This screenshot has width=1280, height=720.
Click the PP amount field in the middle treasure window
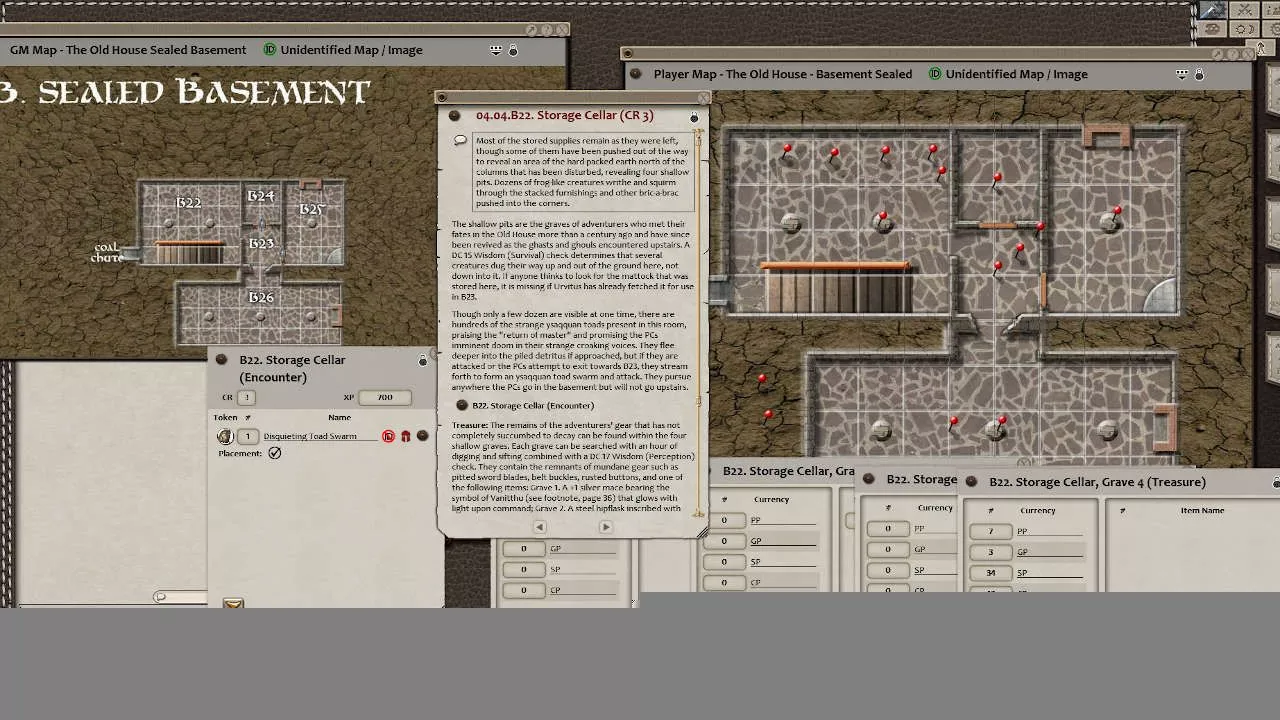click(x=888, y=529)
